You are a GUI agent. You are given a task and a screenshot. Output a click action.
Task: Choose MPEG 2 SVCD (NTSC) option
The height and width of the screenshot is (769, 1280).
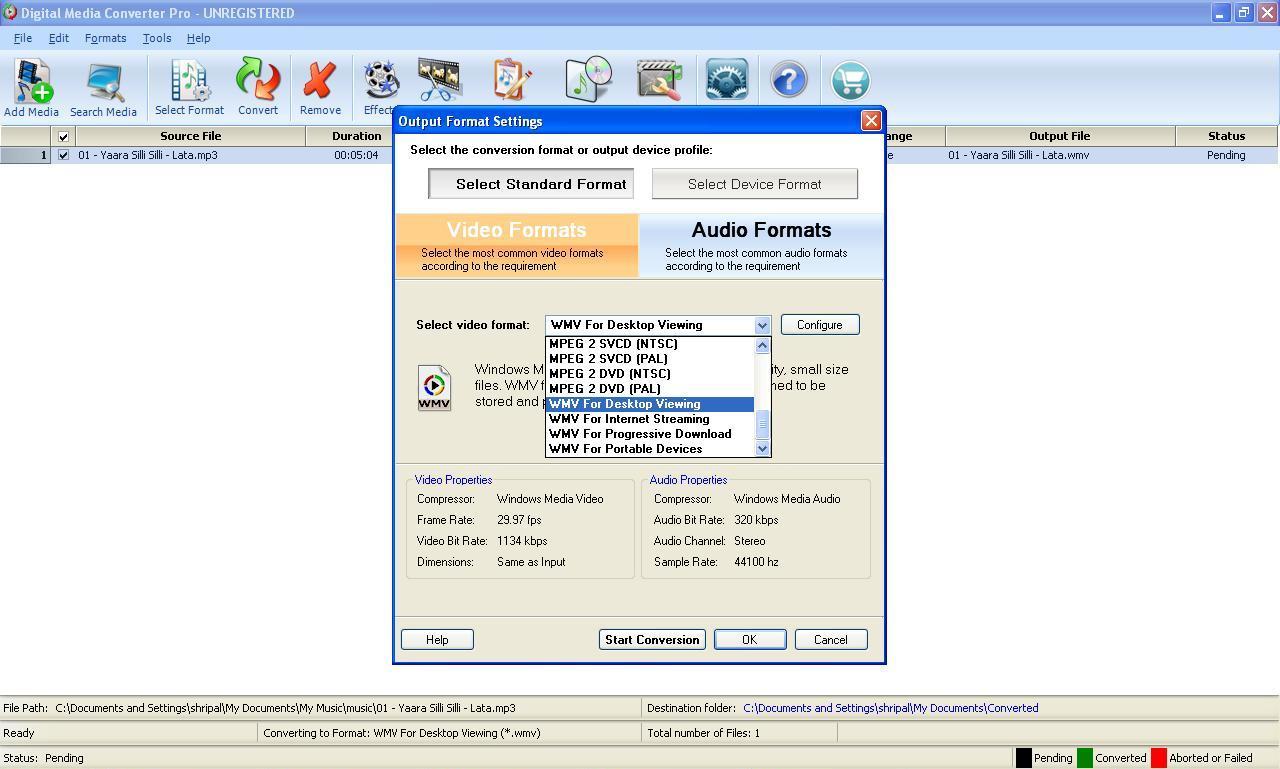pos(650,344)
